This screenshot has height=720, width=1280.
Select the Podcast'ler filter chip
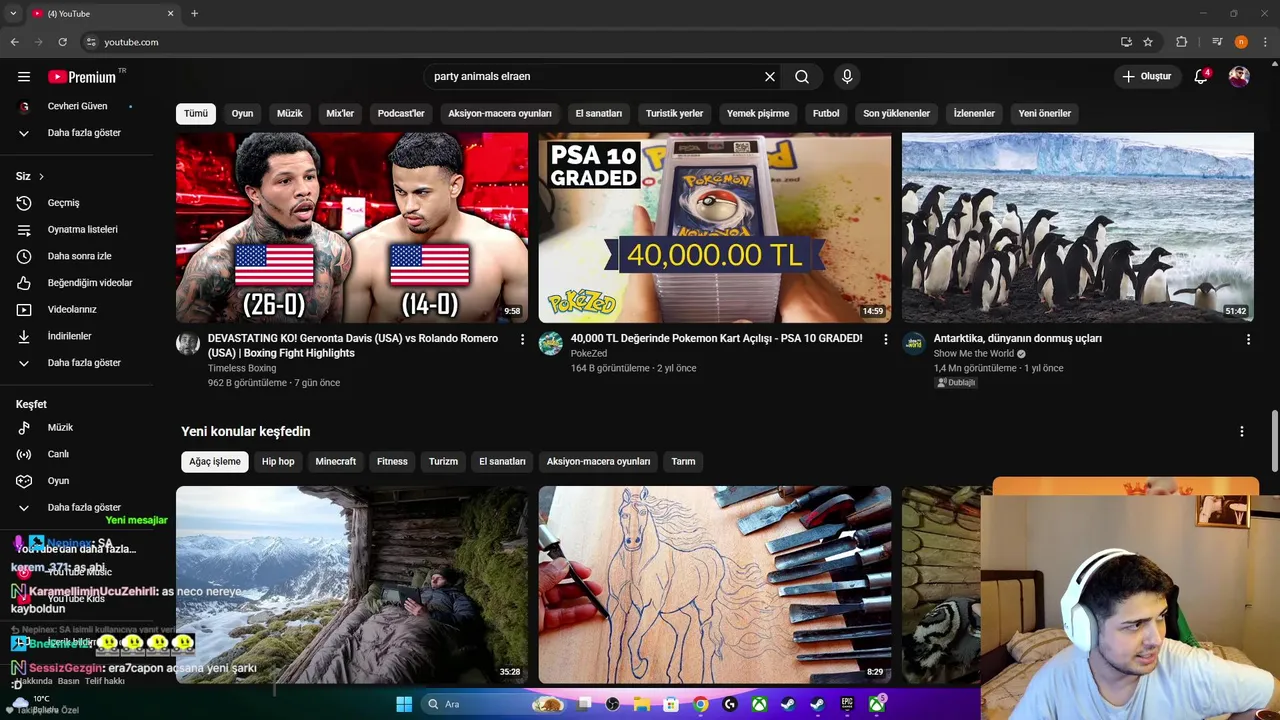coord(401,113)
